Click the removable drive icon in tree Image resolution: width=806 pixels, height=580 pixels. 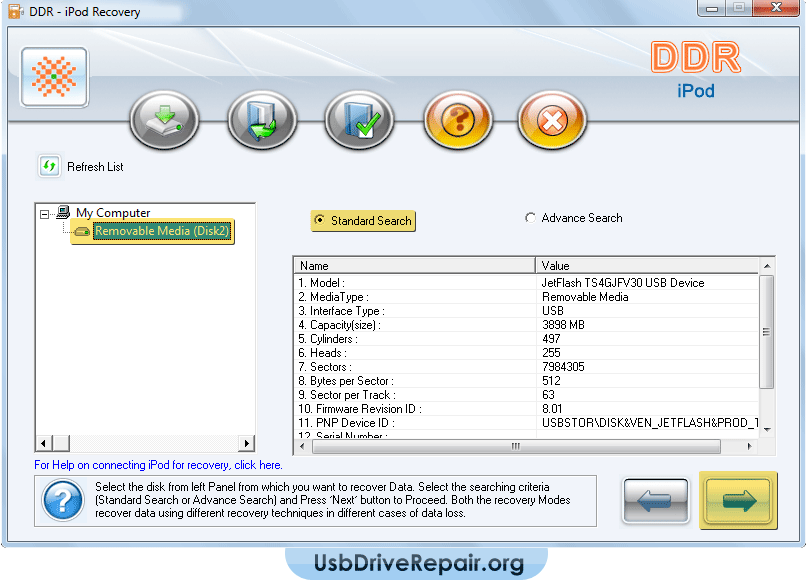pos(82,231)
